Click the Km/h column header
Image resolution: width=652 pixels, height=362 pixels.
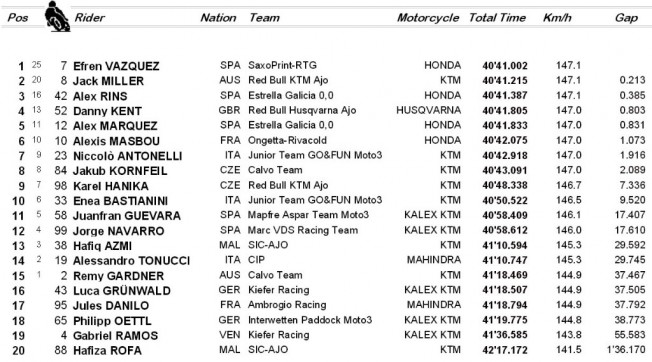[x=557, y=18]
